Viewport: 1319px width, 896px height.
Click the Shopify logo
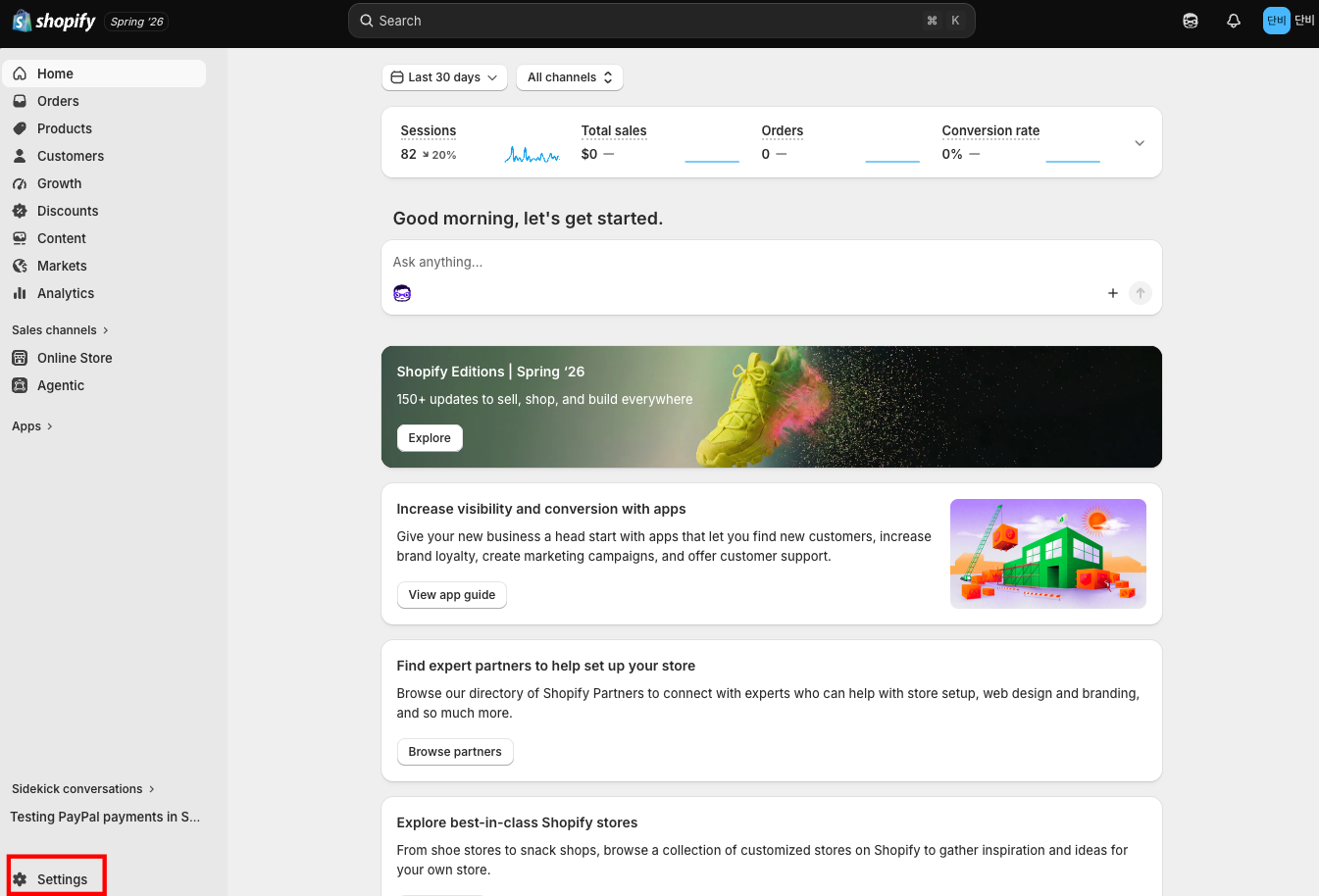[x=54, y=21]
